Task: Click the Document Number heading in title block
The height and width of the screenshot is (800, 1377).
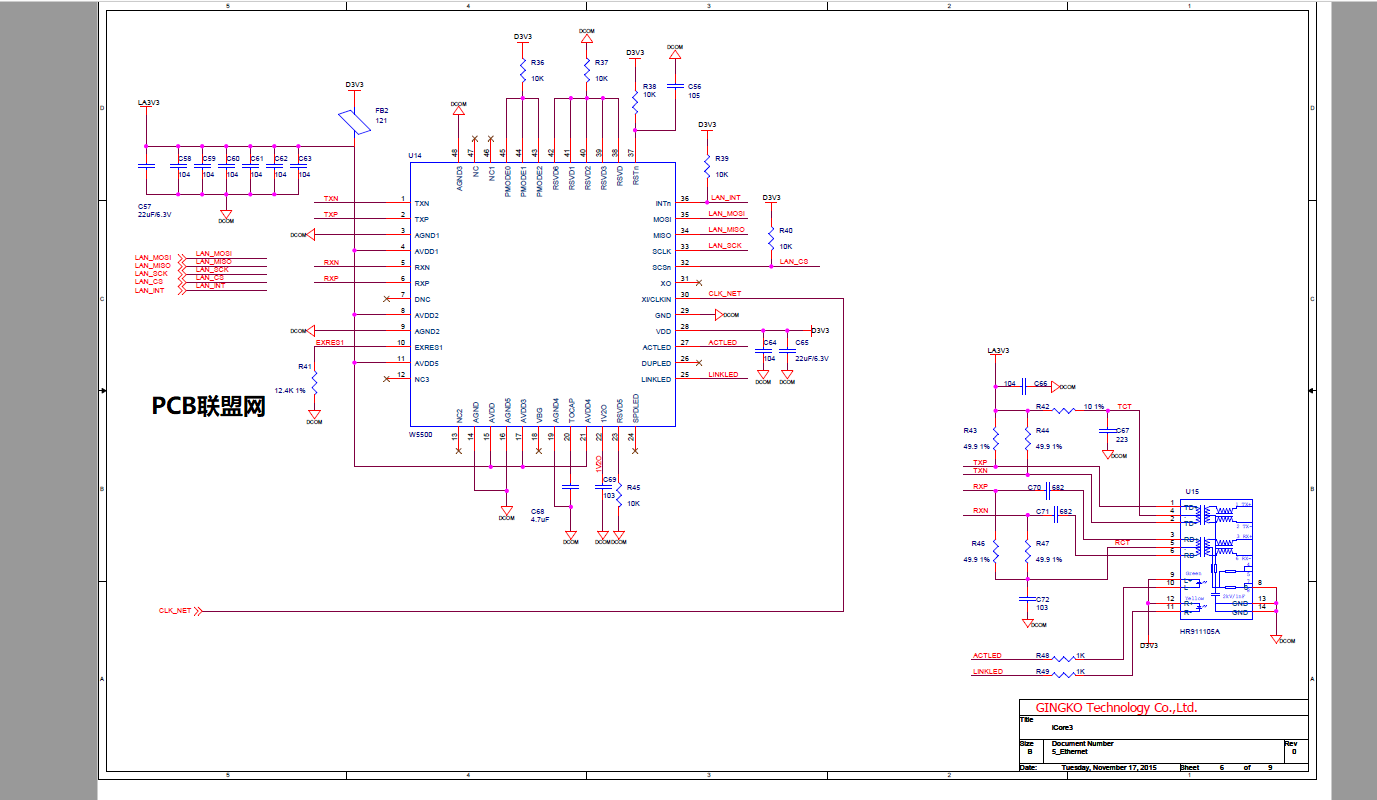Action: click(1082, 743)
